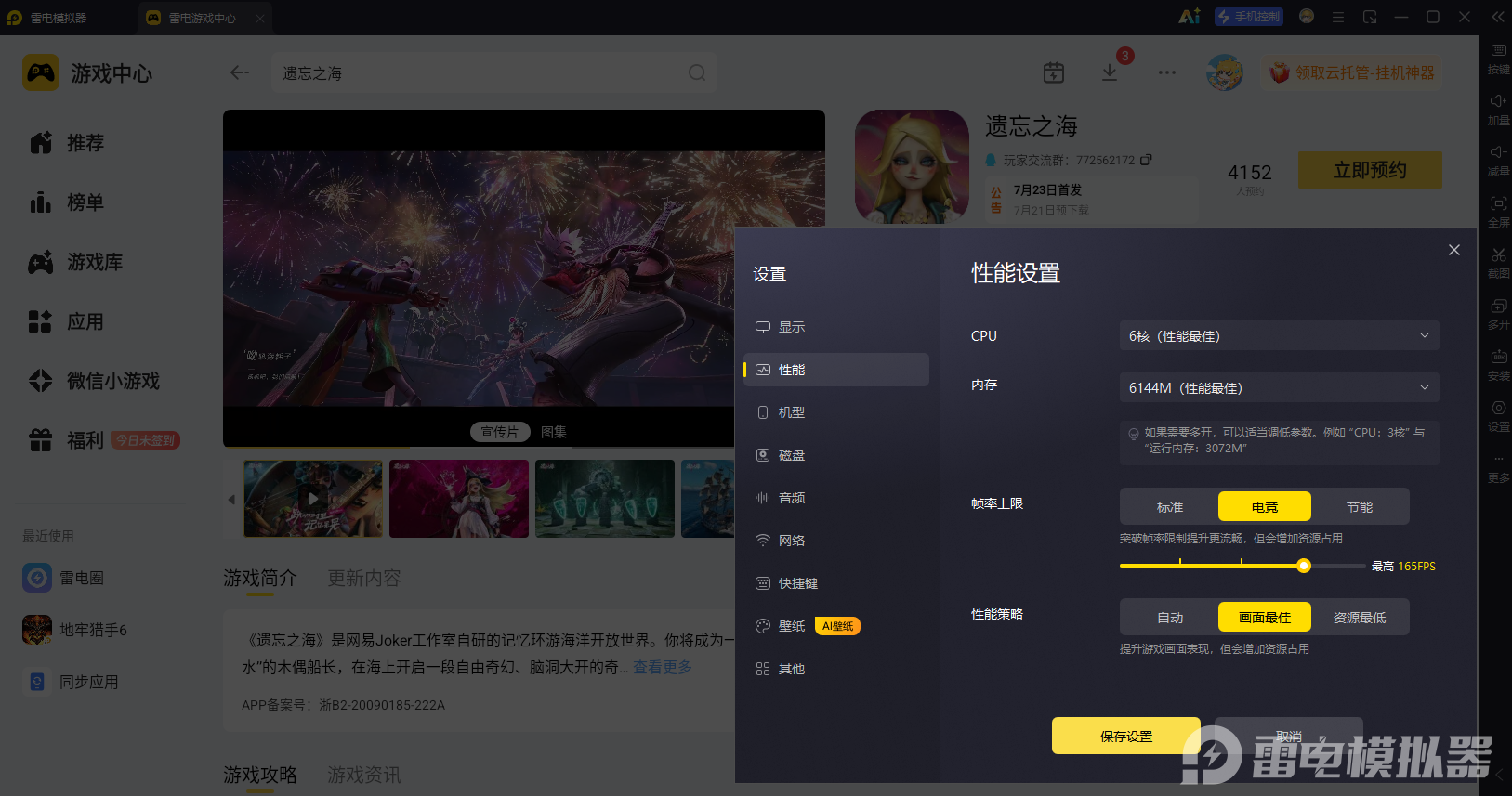Click the user avatar icon in title bar

pos(1307,17)
